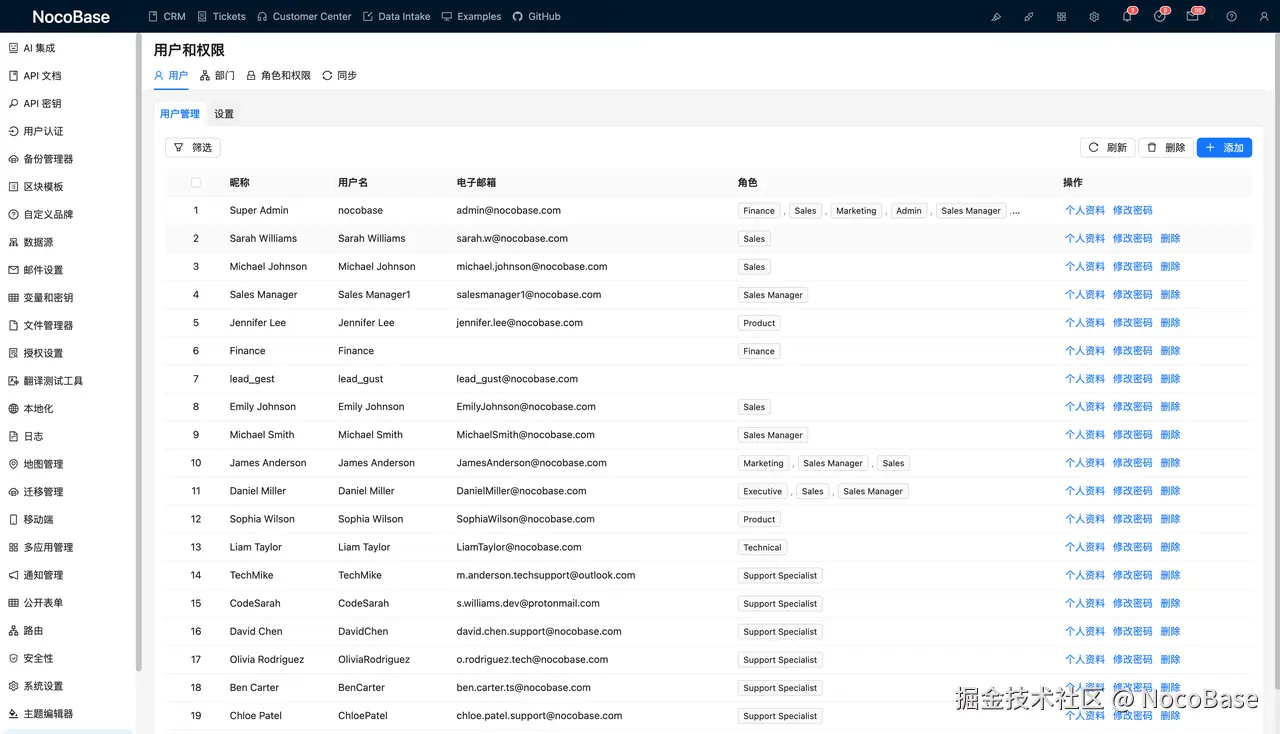Click the NocoBase logo
Screen dimensions: 1280x734
(x=71, y=17)
